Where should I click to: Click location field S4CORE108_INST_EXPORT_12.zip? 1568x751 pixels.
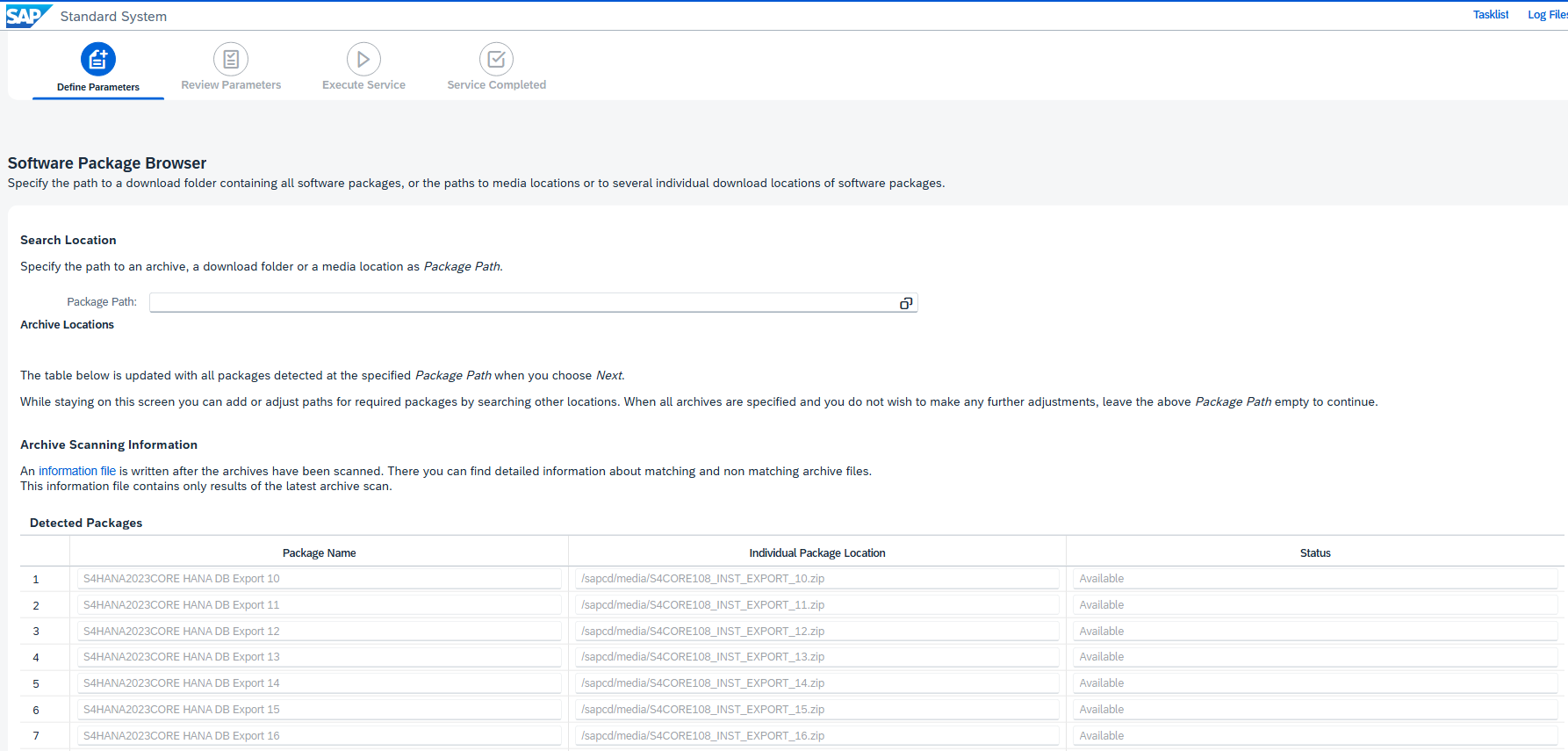tap(817, 632)
